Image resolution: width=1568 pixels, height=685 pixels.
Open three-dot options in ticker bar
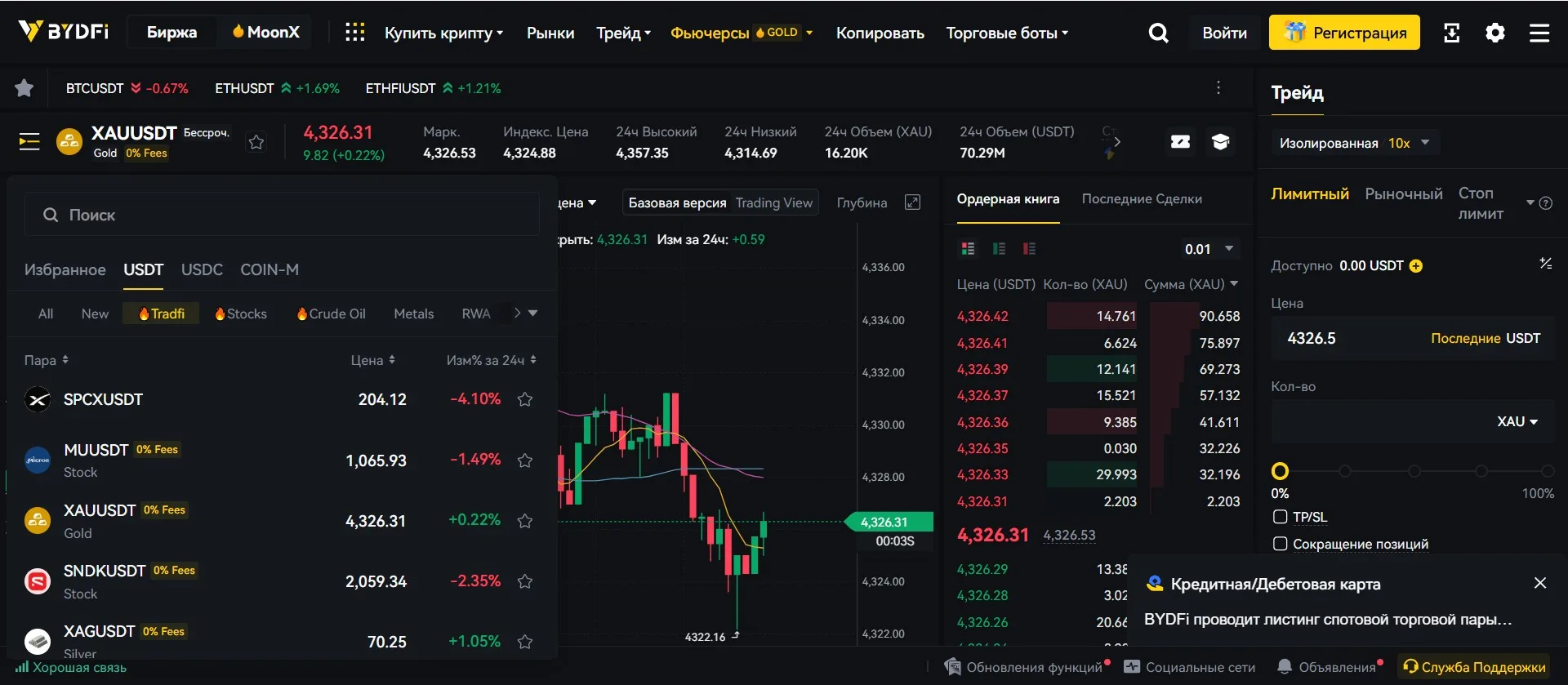pyautogui.click(x=1218, y=87)
